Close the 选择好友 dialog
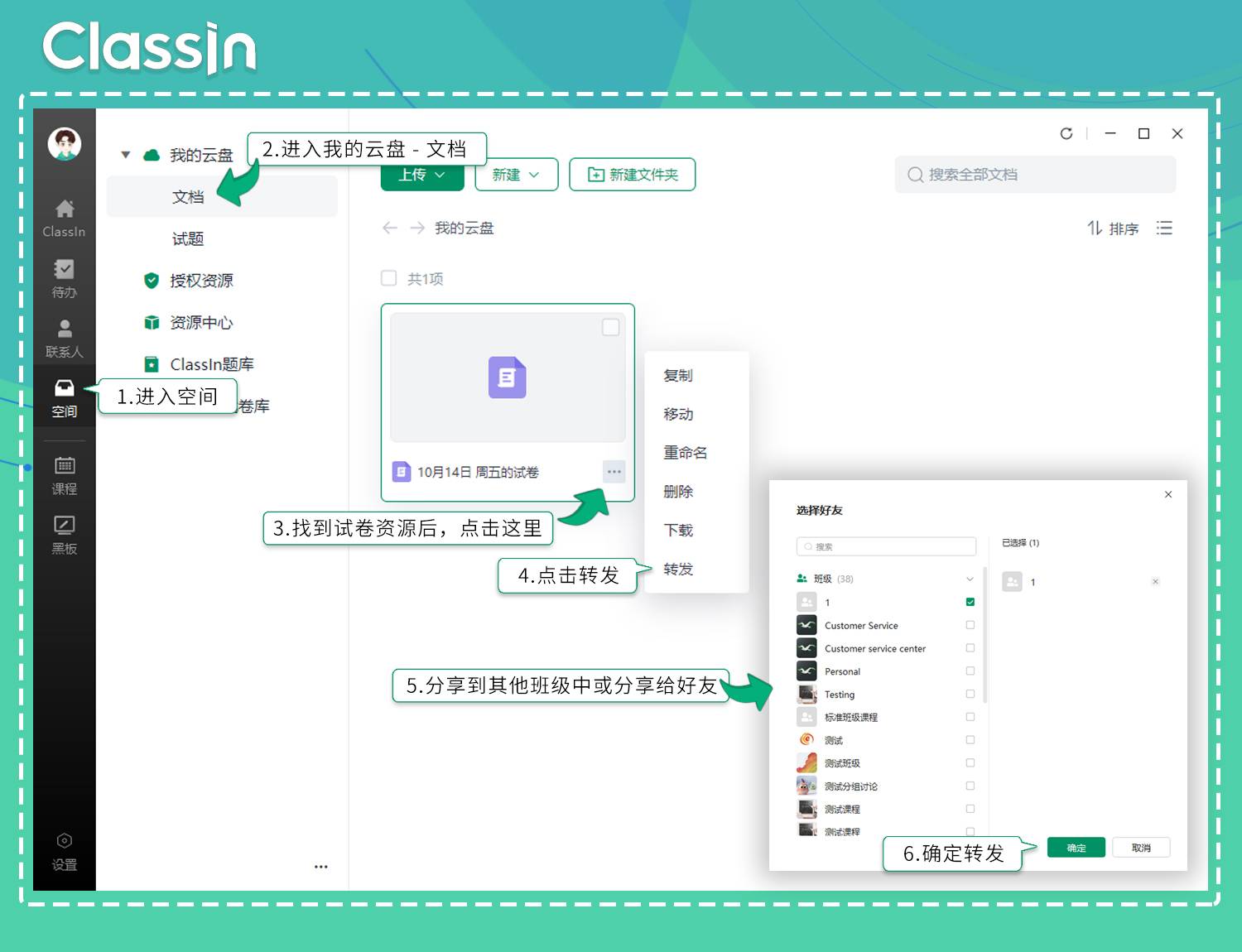Screen dimensions: 1242x952 click(x=1168, y=494)
